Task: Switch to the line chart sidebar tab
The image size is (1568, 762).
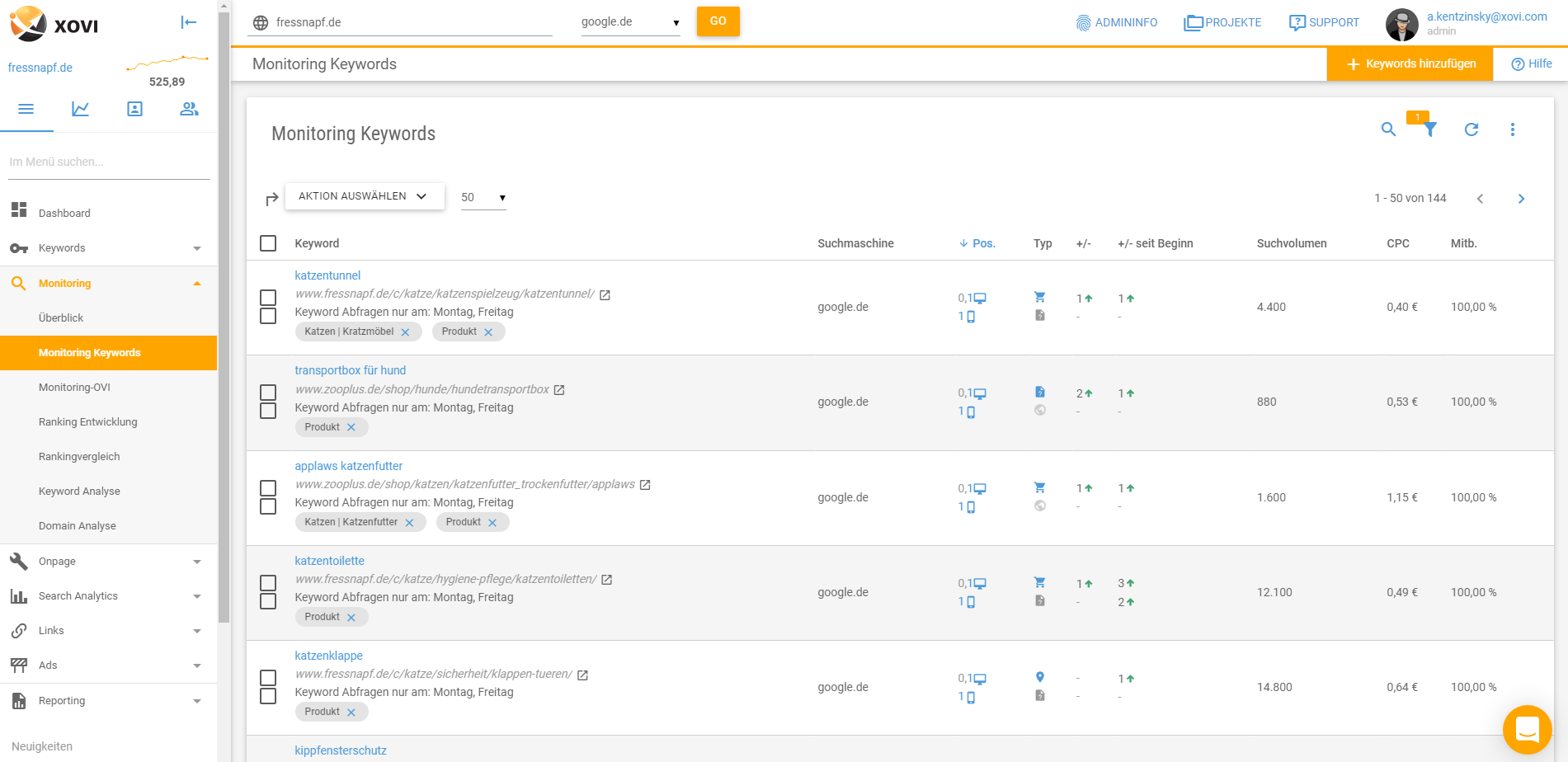Action: [x=80, y=109]
